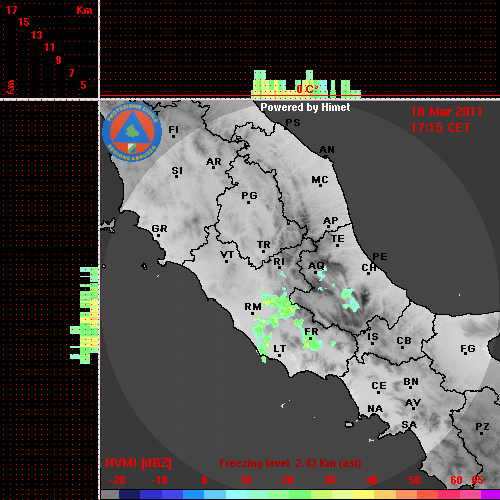This screenshot has height=500, width=500.
Task: Click the AR city label
Action: pos(214,162)
